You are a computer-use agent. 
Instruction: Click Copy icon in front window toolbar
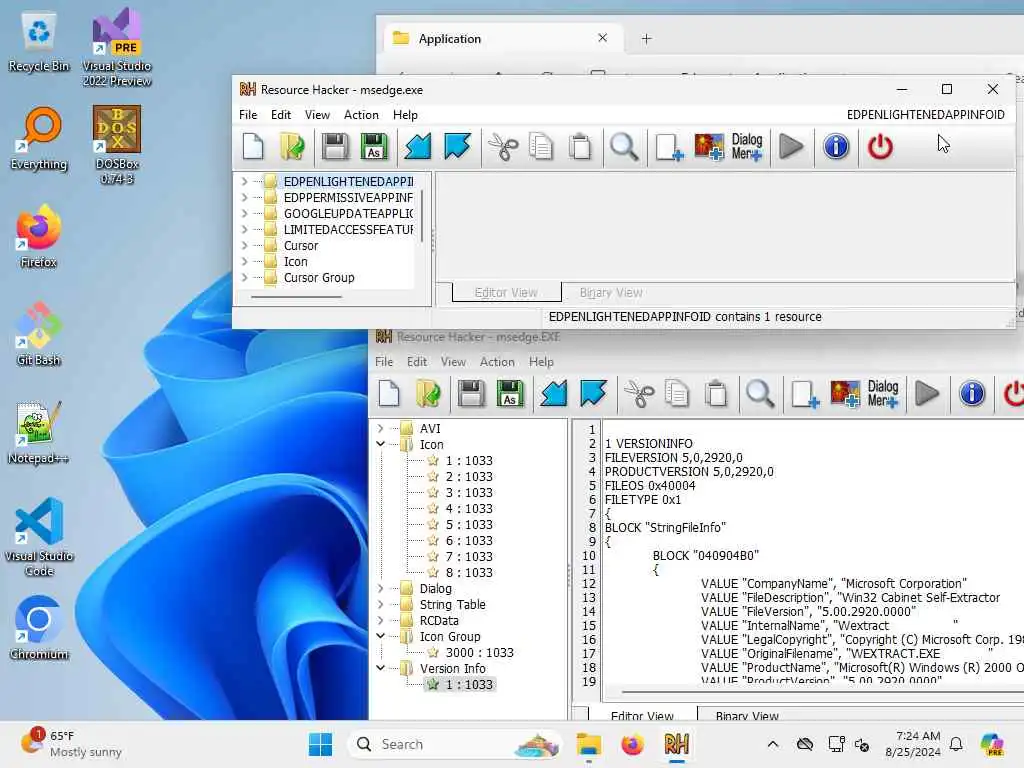pos(541,146)
